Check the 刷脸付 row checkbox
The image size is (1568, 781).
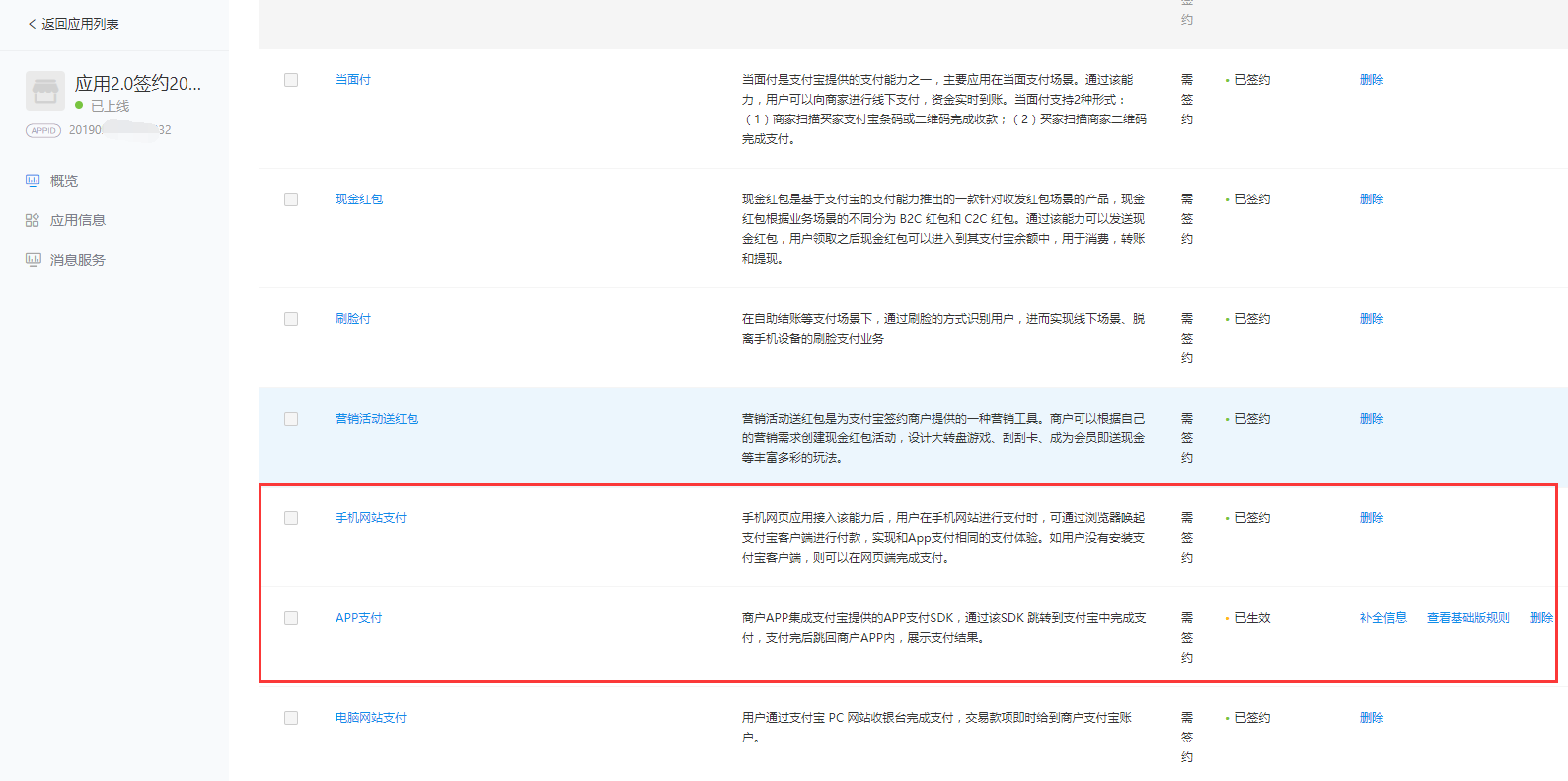(x=291, y=319)
